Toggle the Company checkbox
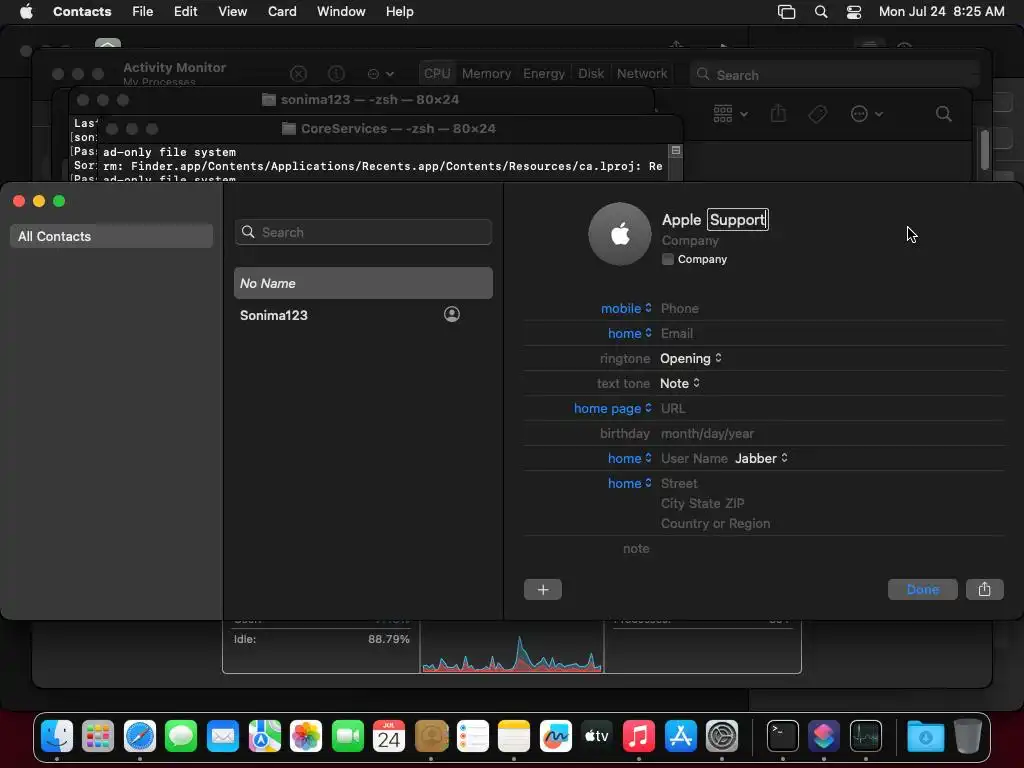The height and width of the screenshot is (768, 1024). tap(667, 259)
